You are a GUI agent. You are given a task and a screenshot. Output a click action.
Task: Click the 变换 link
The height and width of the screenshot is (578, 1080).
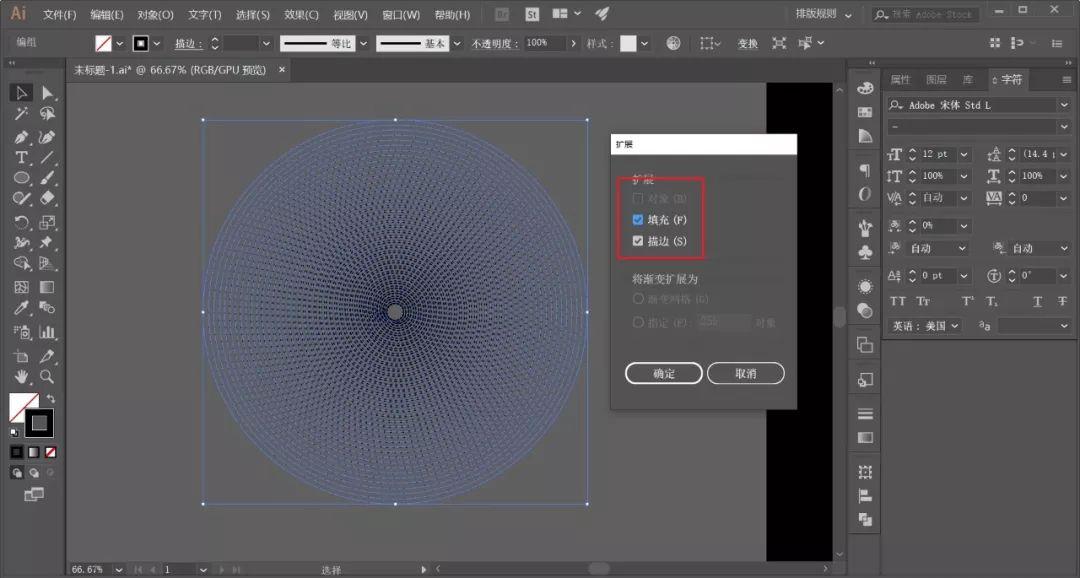click(x=747, y=43)
